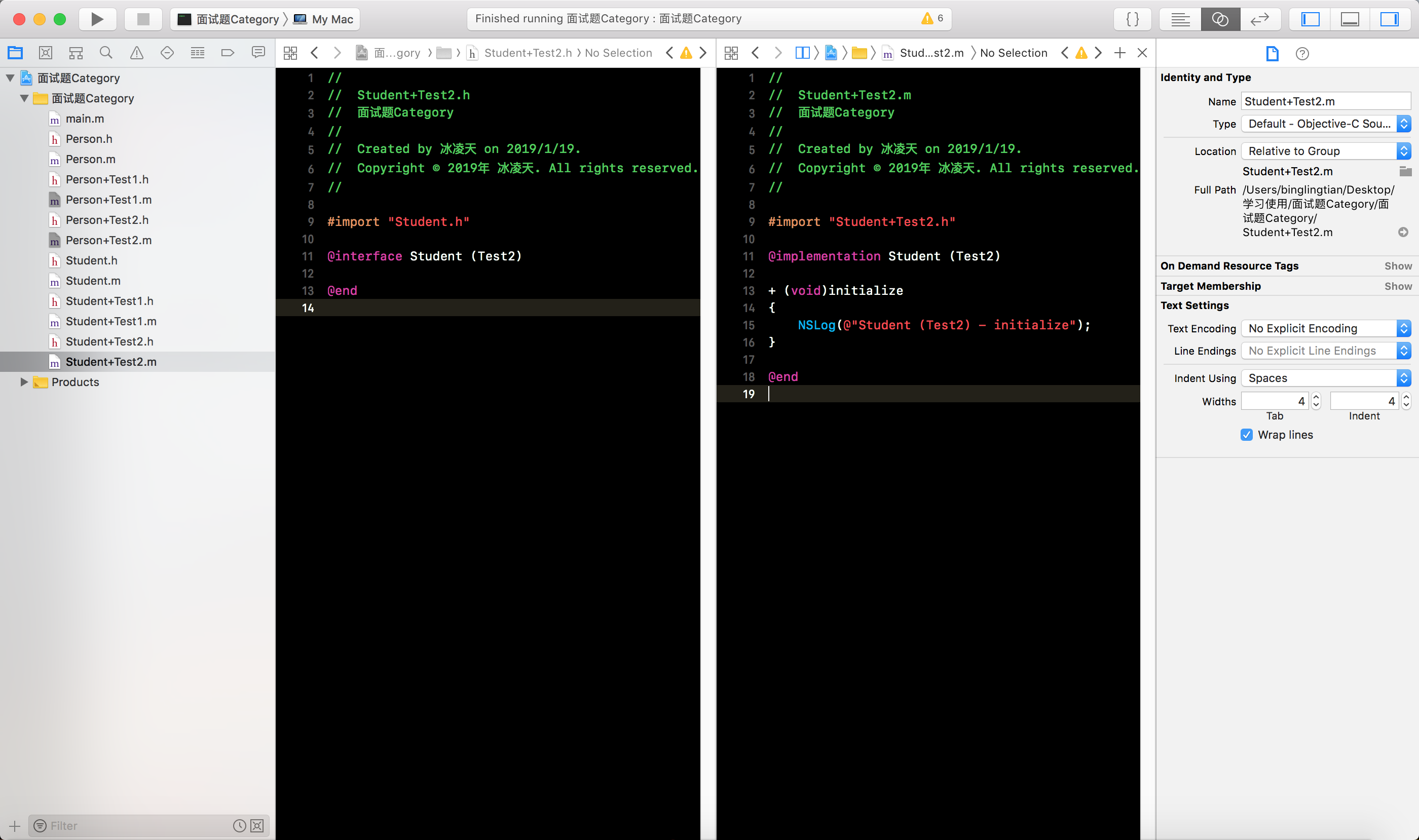Image resolution: width=1419 pixels, height=840 pixels.
Task: Open Quick Help inspector tab
Action: coord(1302,54)
